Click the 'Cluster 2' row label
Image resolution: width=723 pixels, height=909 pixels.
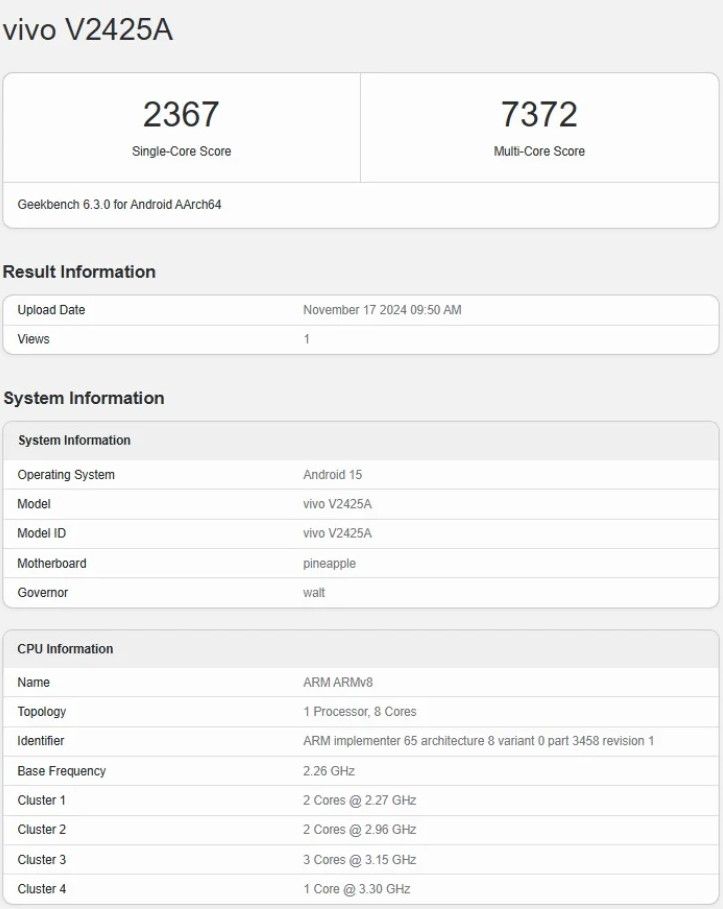(42, 830)
